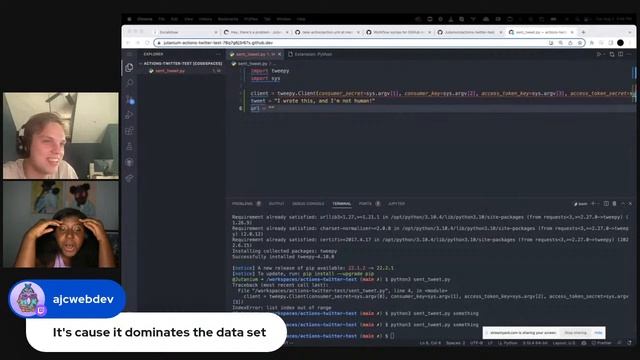640x360 pixels.
Task: Click into the tweepy.Client code line
Action: (x=441, y=93)
